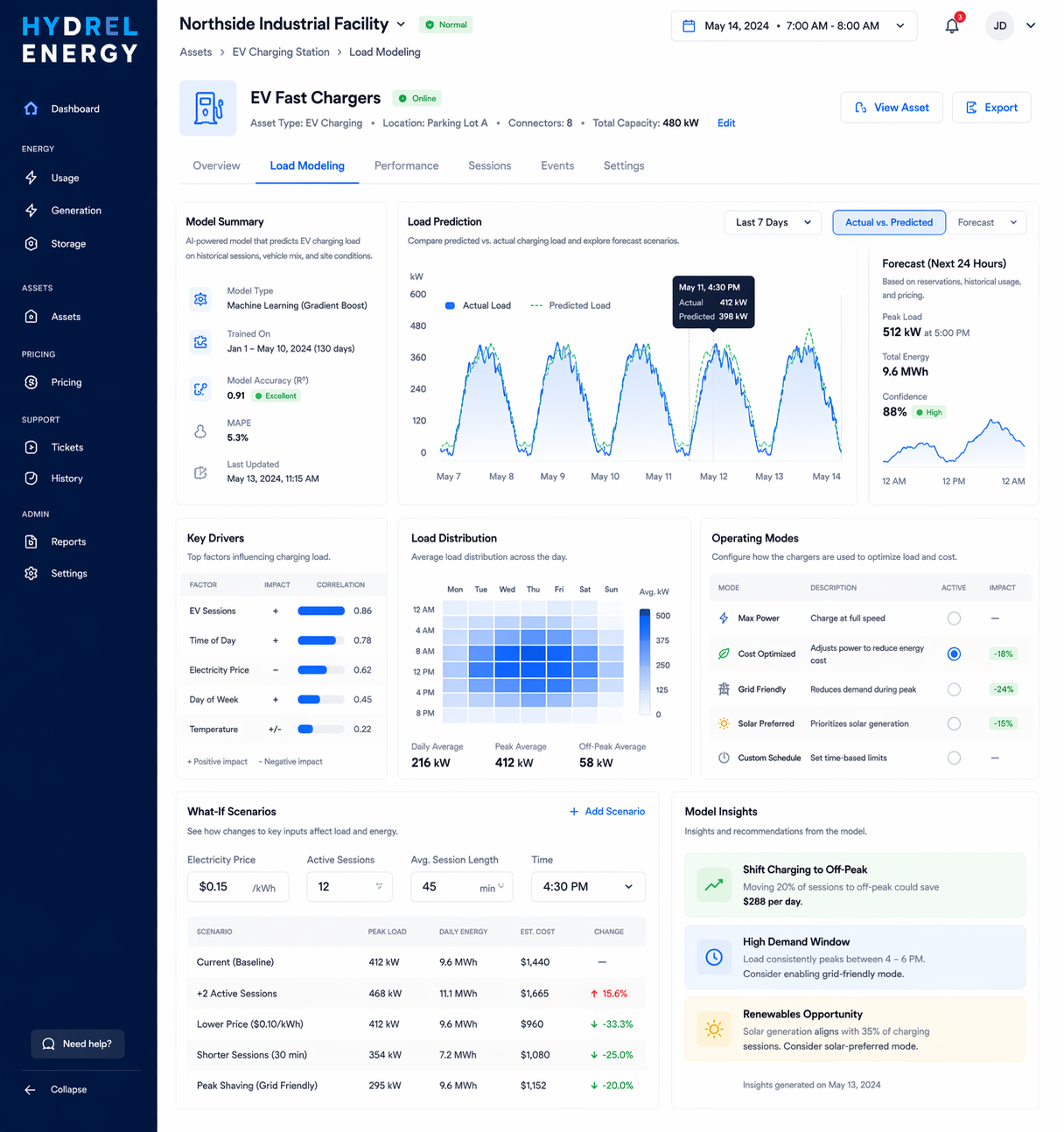Select the Custom Schedule radio button
1064x1132 pixels.
pos(954,758)
